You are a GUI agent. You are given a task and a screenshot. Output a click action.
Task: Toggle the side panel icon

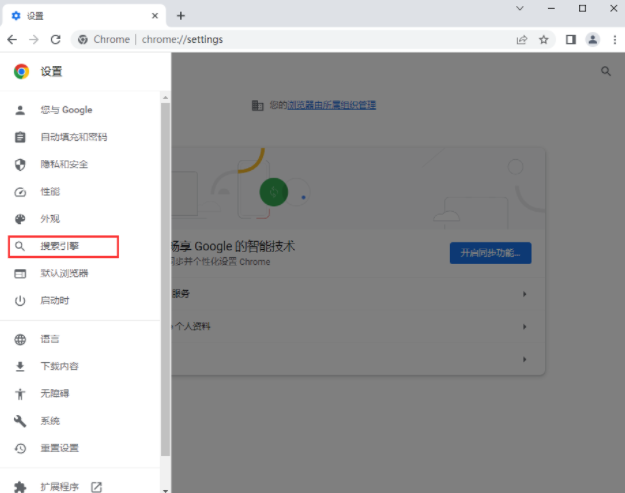click(x=571, y=39)
